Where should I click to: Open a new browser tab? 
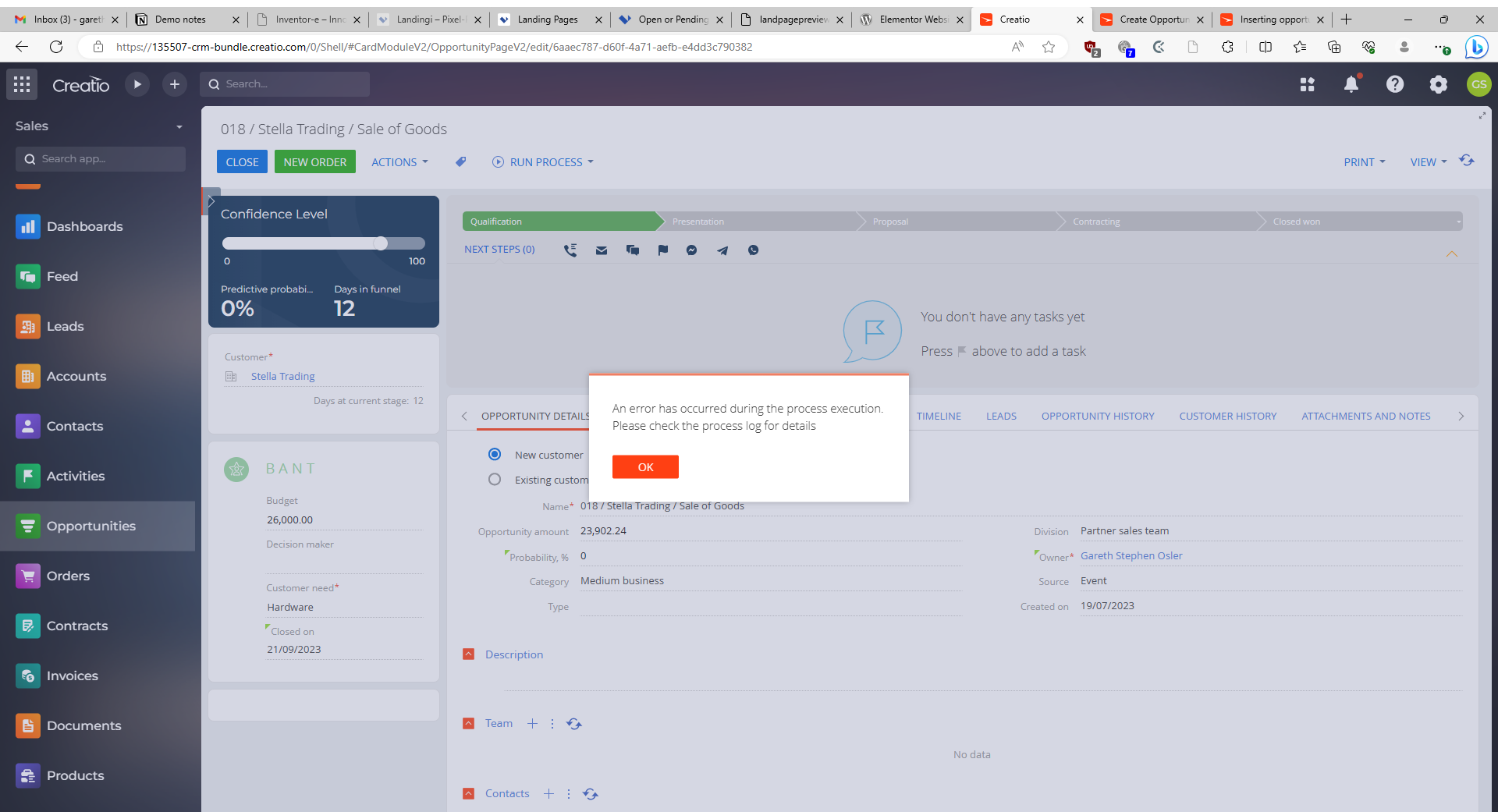click(x=1346, y=20)
